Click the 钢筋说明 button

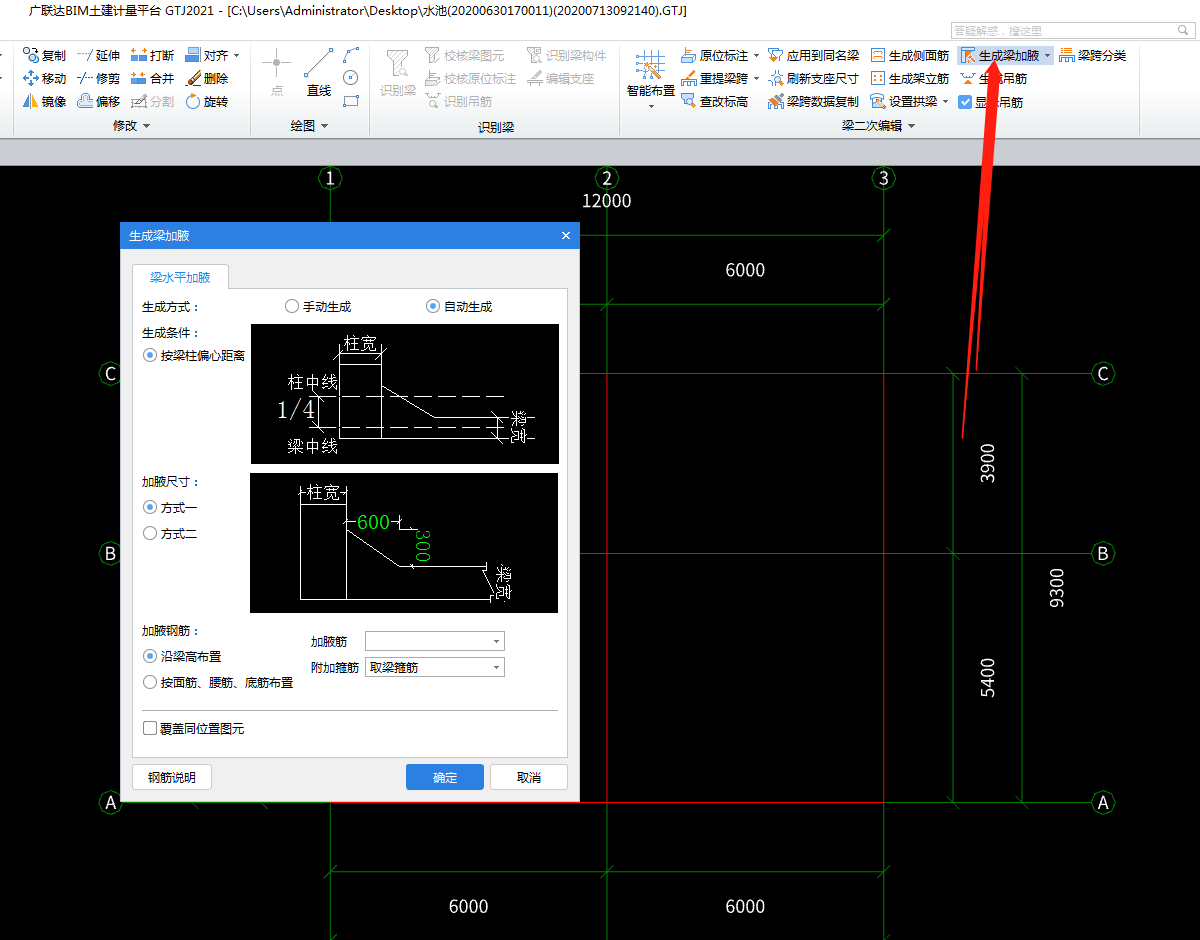pos(172,777)
